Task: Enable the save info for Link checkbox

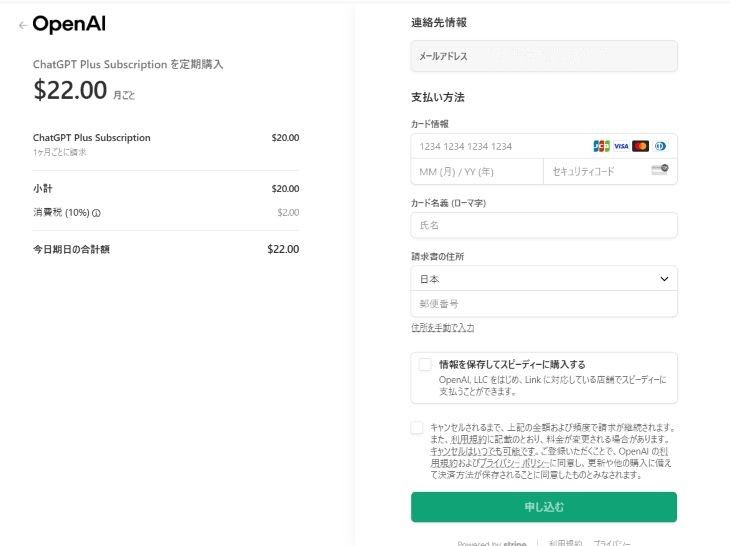Action: [x=425, y=364]
